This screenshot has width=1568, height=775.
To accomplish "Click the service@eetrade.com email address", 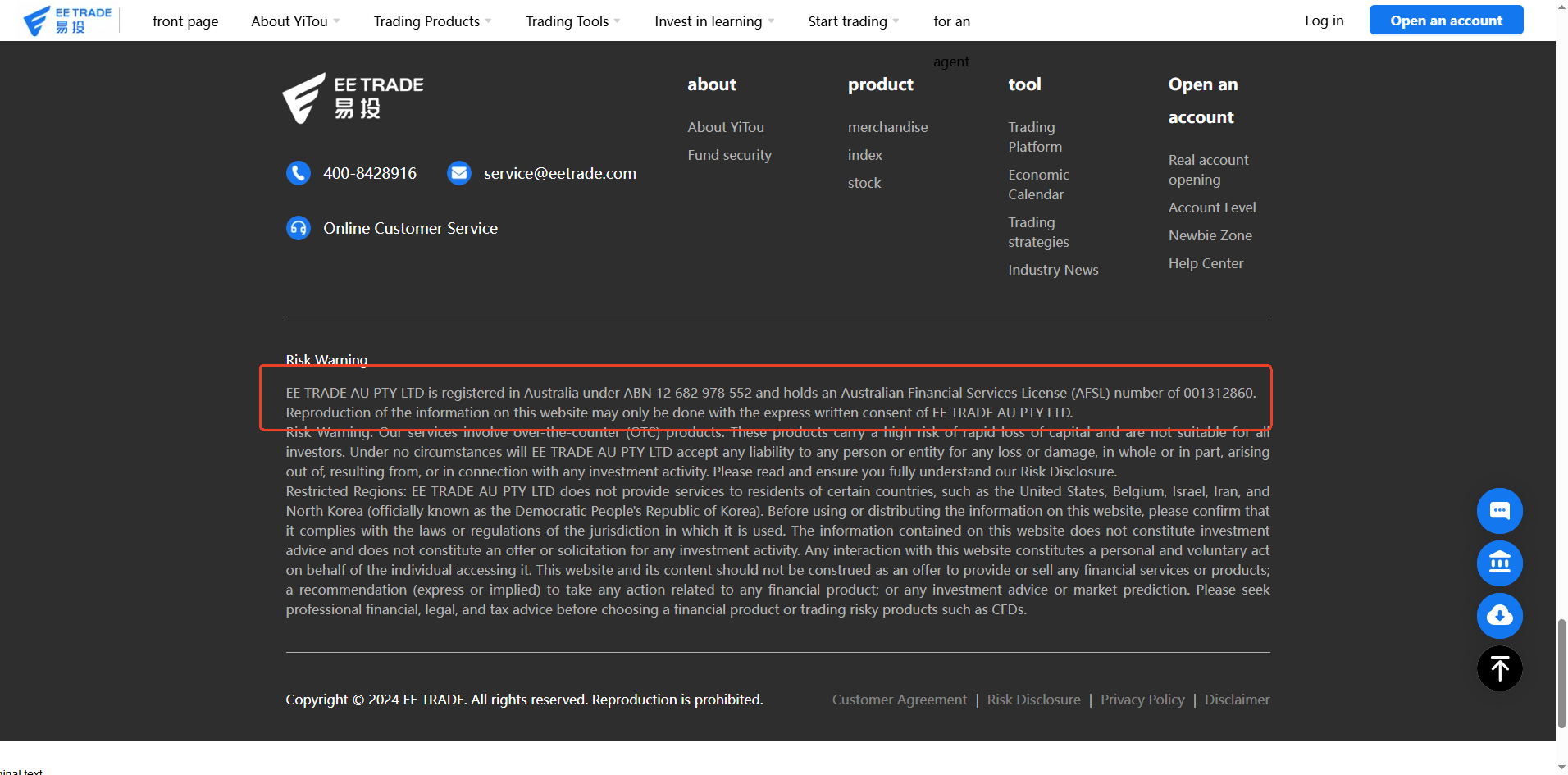I will click(x=560, y=173).
